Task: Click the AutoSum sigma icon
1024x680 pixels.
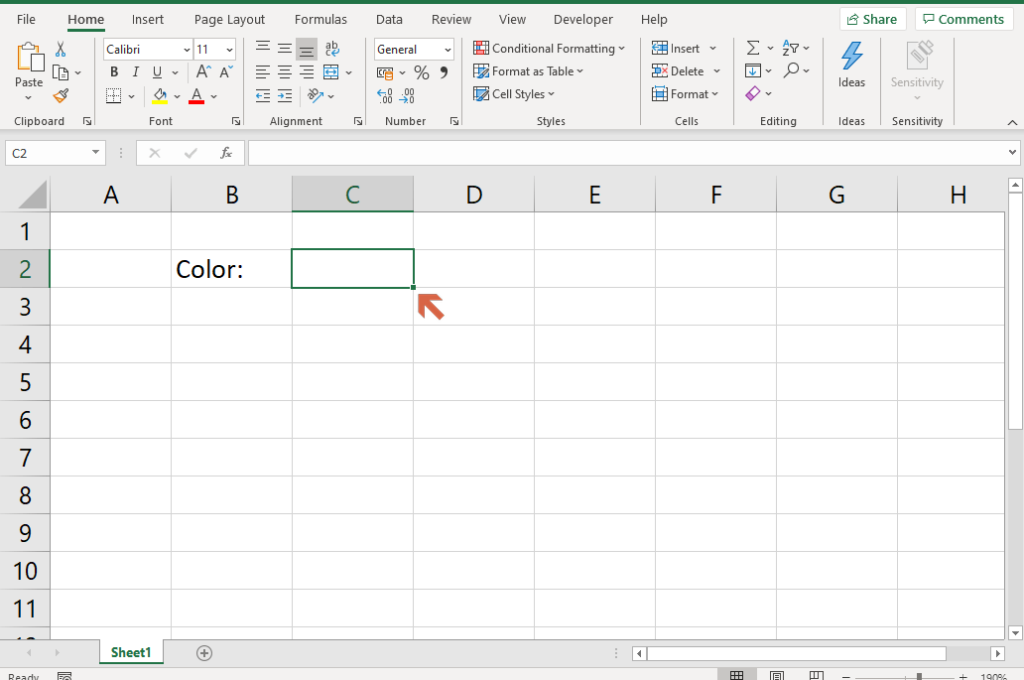Action: 753,48
